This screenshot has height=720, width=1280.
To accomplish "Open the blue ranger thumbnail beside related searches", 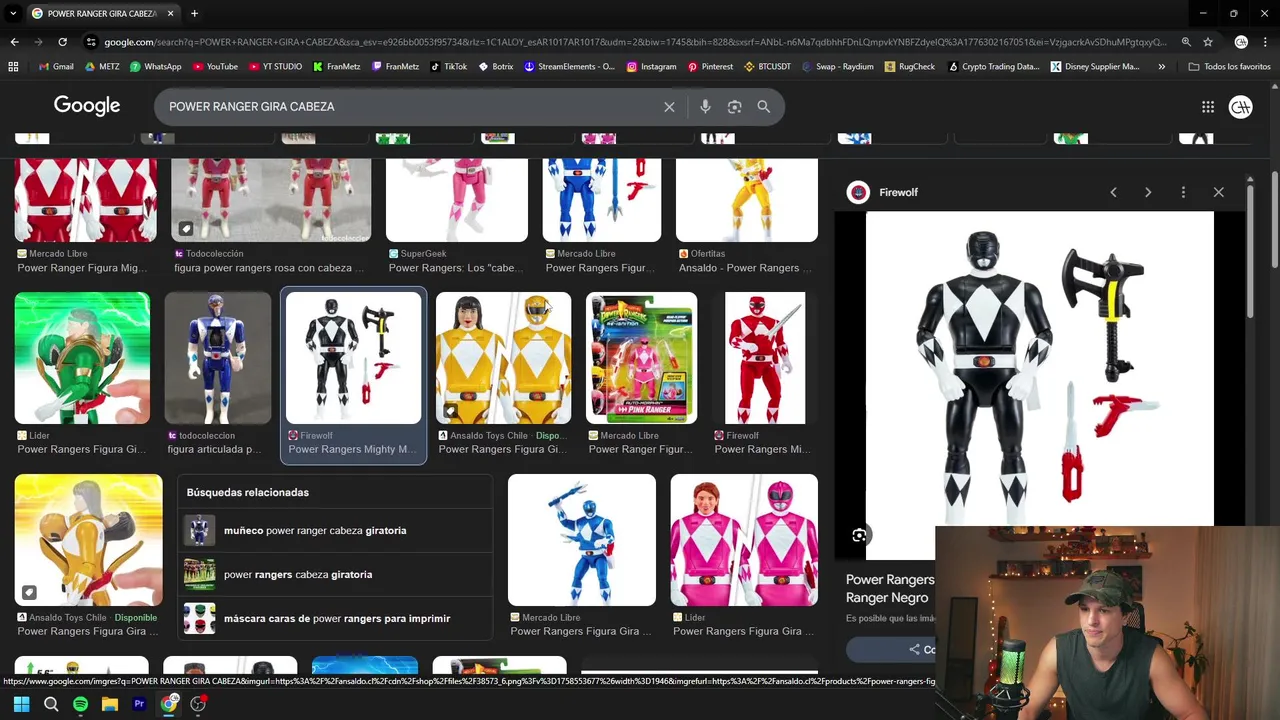I will [x=582, y=540].
